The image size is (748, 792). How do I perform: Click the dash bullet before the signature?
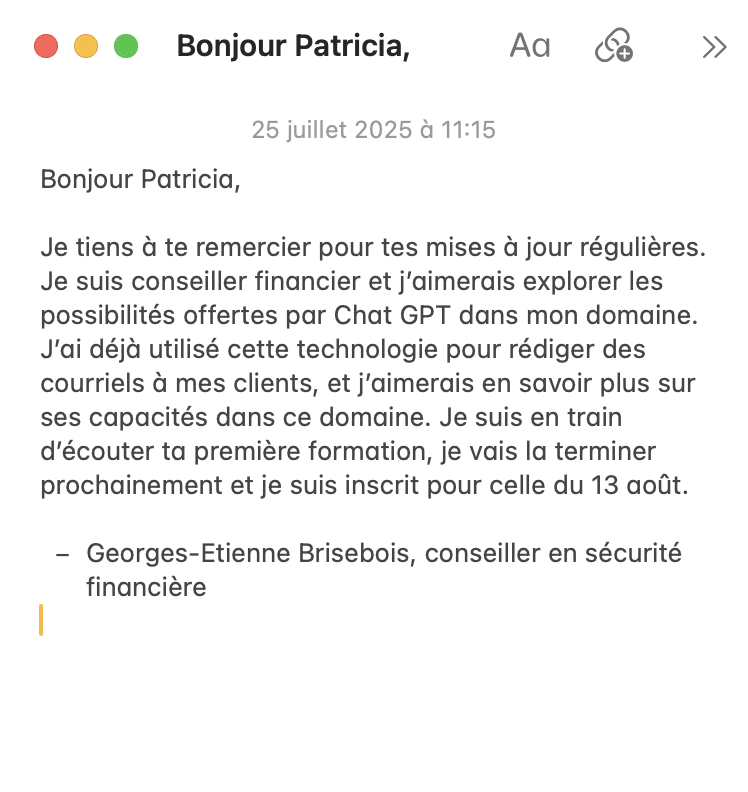(x=64, y=553)
